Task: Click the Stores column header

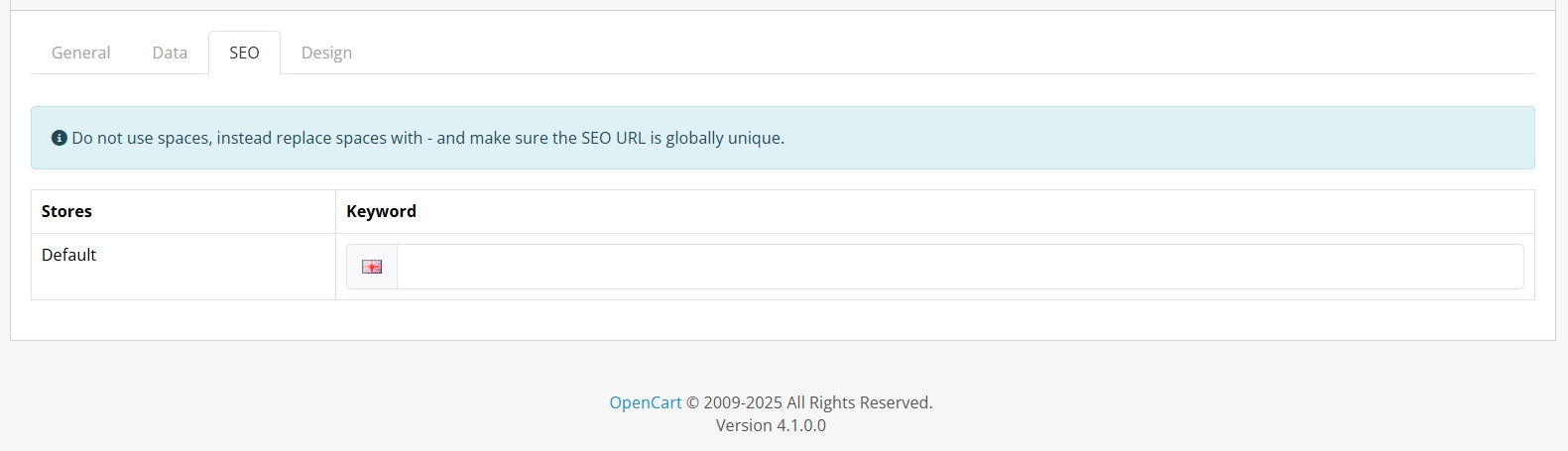Action: tap(66, 211)
